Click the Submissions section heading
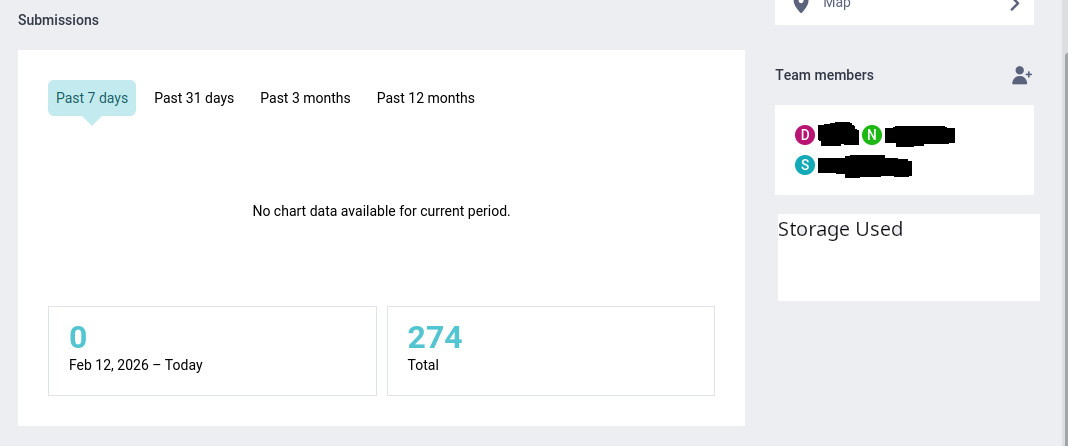The height and width of the screenshot is (446, 1068). click(58, 20)
